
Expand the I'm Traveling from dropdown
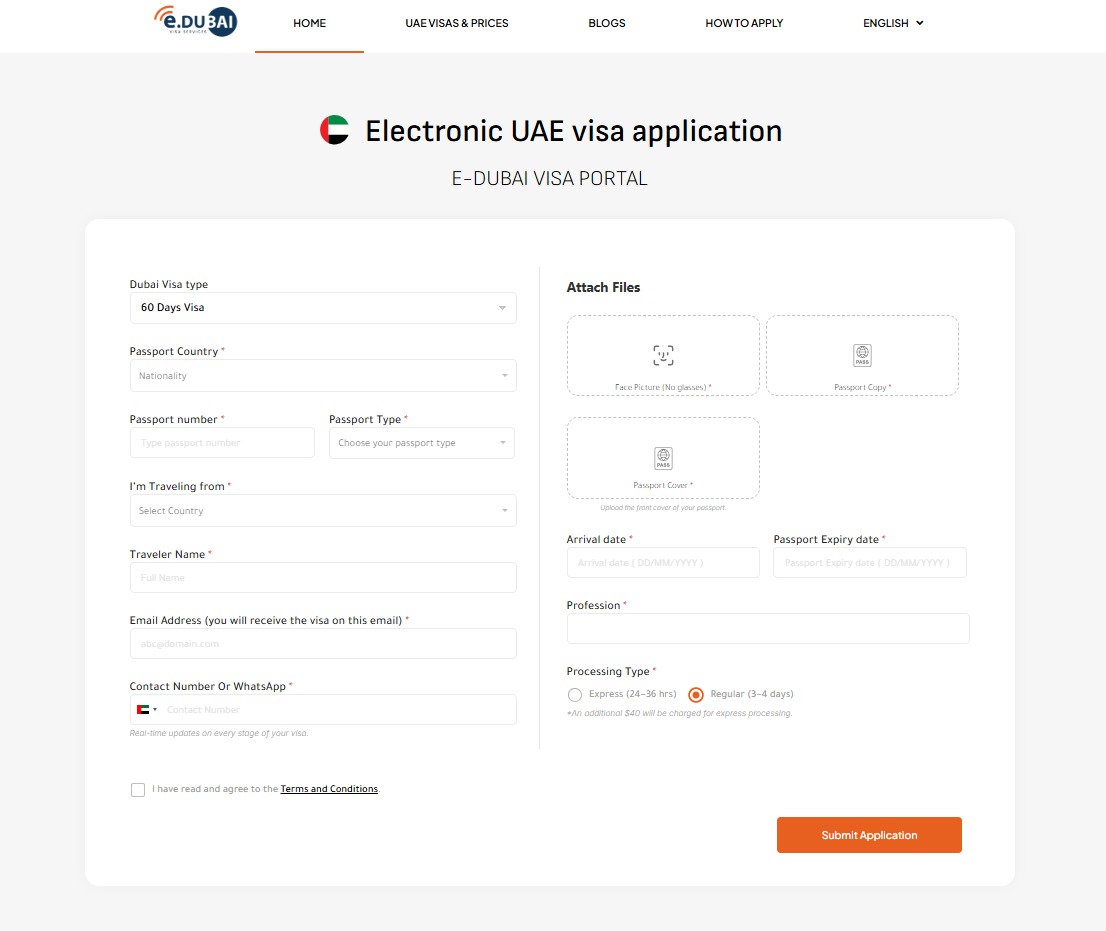click(323, 511)
